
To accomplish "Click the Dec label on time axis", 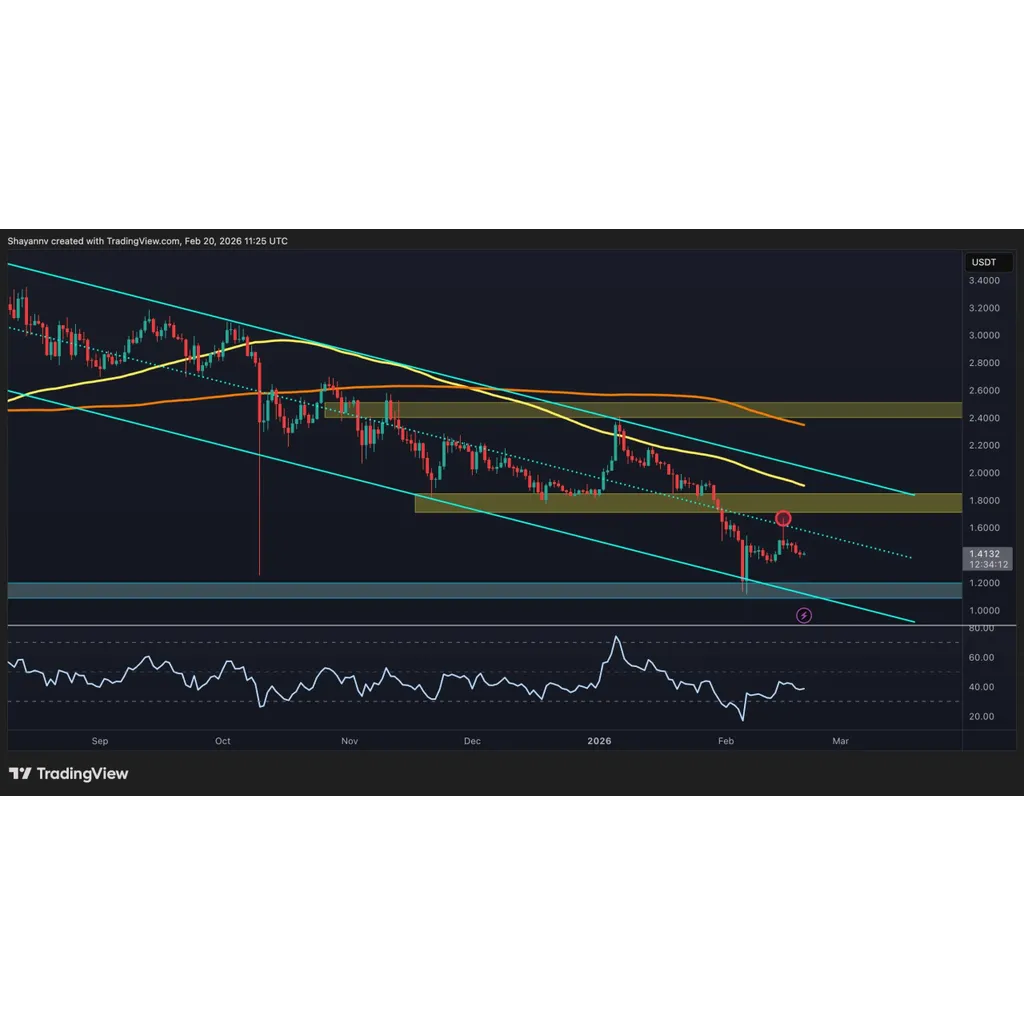I will 472,741.
